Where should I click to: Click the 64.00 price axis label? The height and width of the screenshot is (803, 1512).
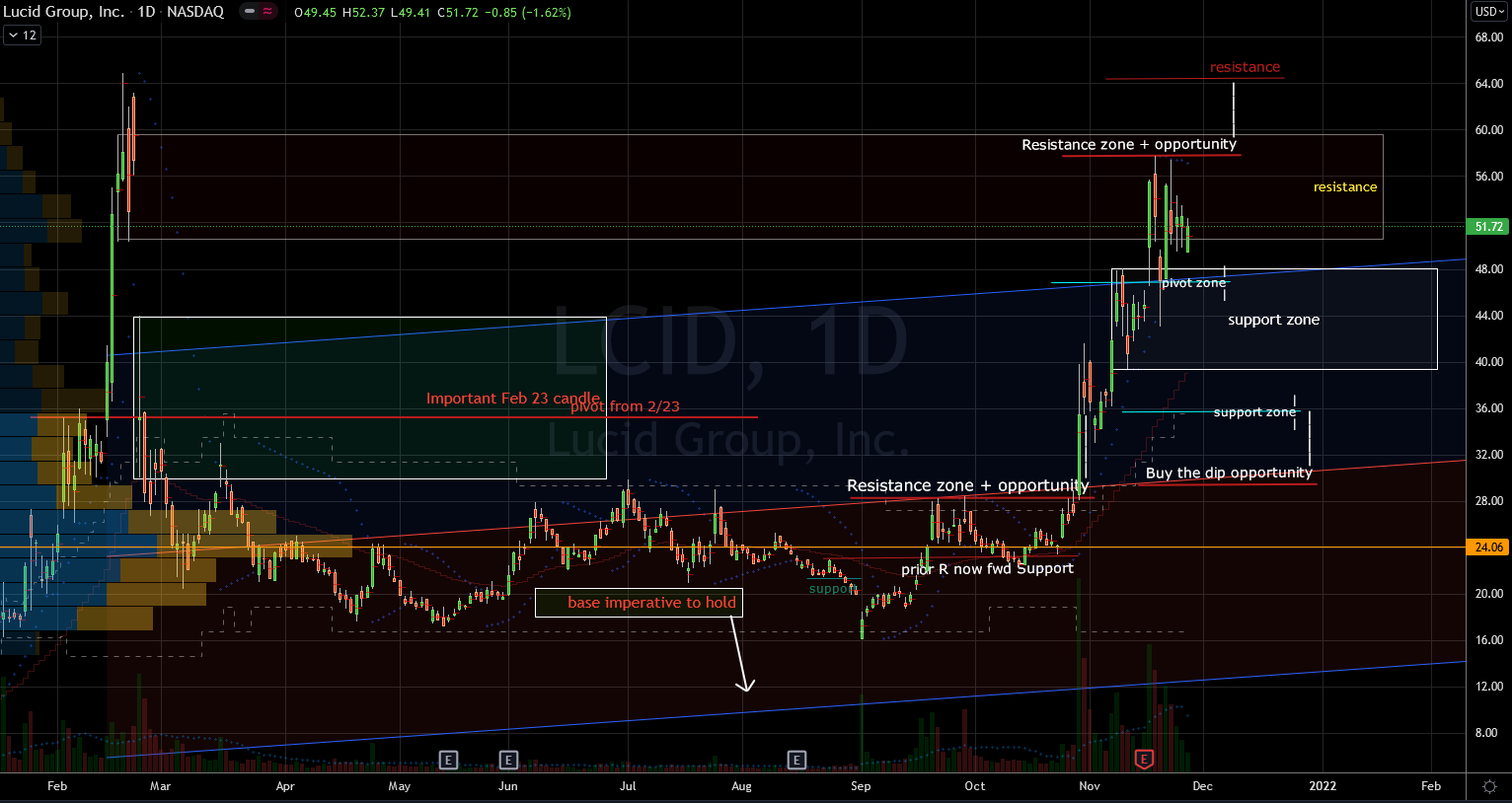tap(1488, 84)
